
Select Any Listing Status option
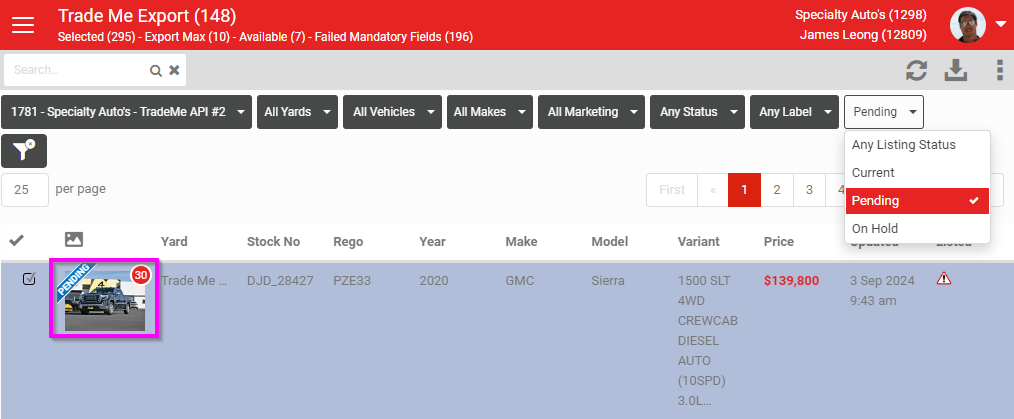917,145
